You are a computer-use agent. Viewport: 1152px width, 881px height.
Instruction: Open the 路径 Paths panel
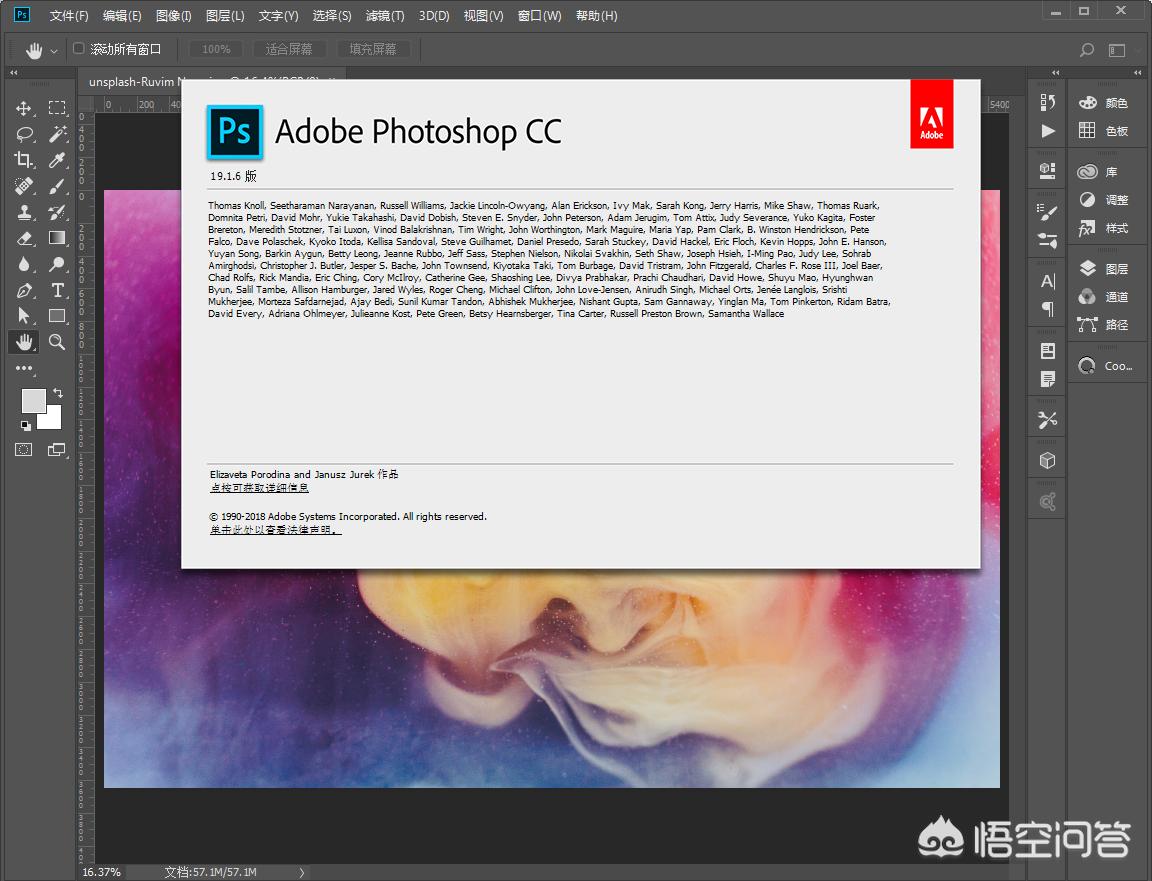(x=1106, y=325)
